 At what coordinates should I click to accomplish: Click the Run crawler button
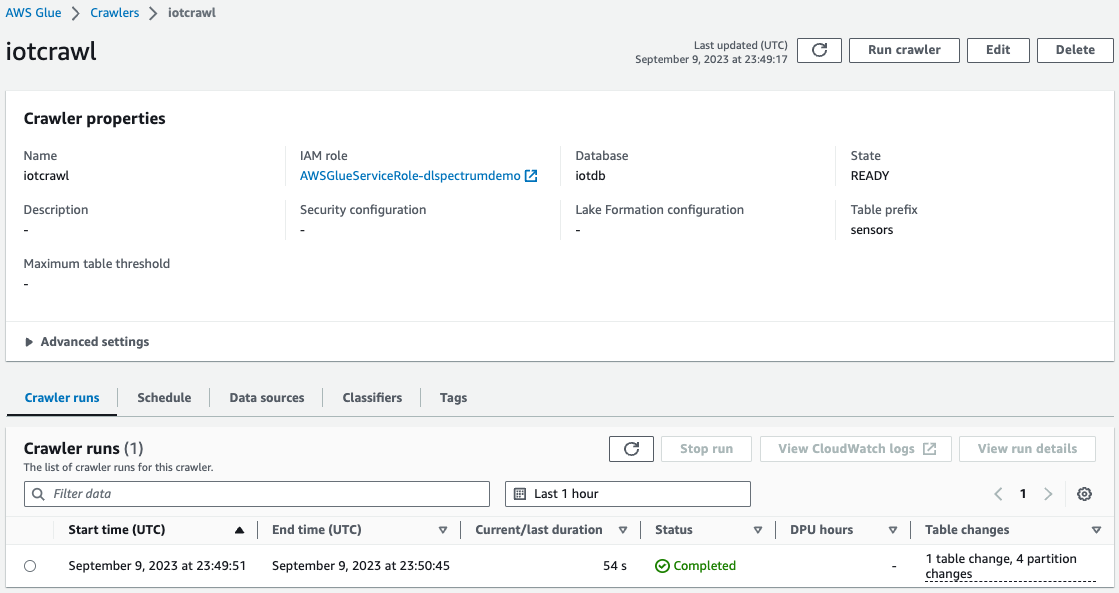click(x=904, y=50)
